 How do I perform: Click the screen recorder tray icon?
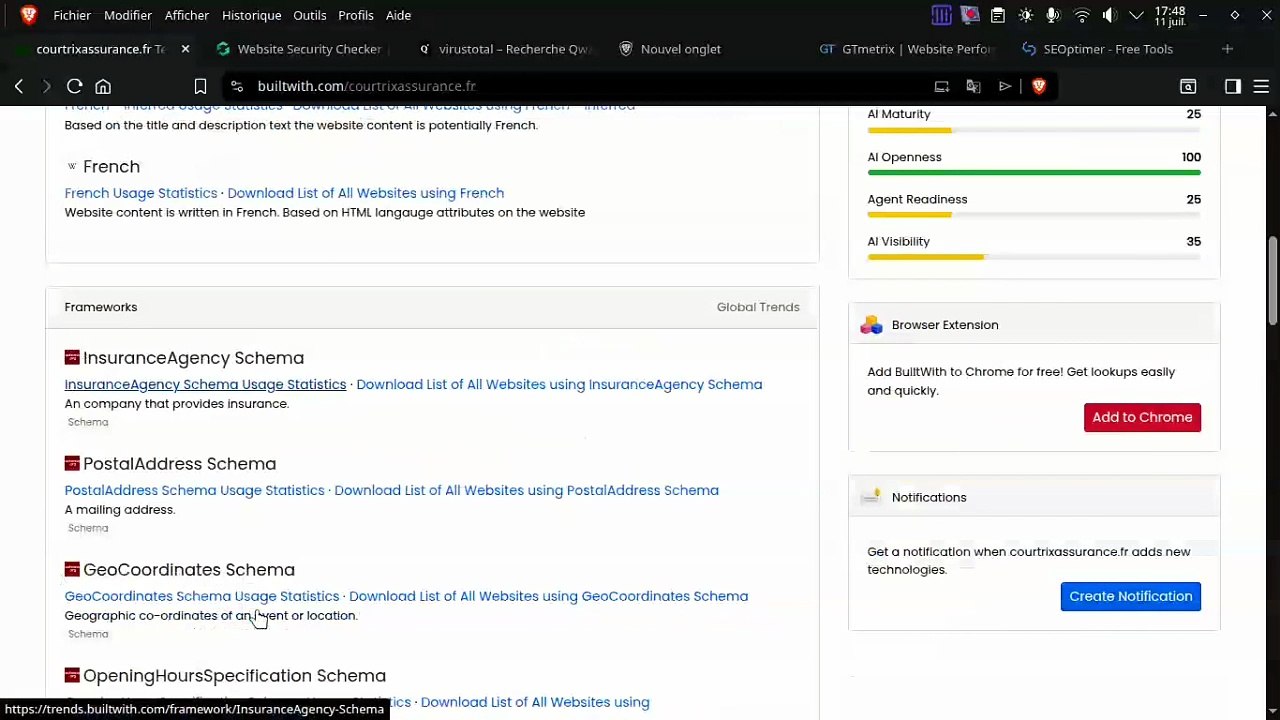tap(970, 15)
